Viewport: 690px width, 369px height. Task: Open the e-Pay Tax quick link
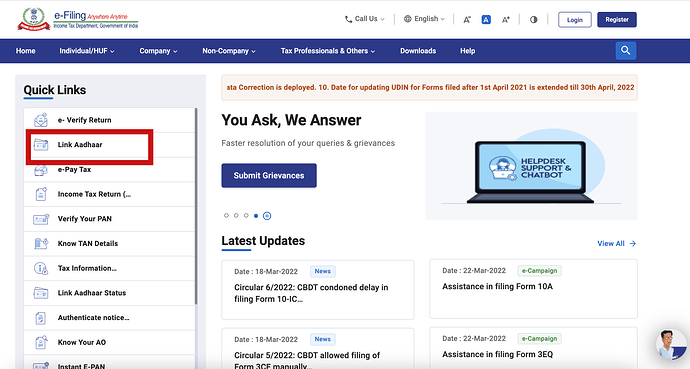pos(109,169)
